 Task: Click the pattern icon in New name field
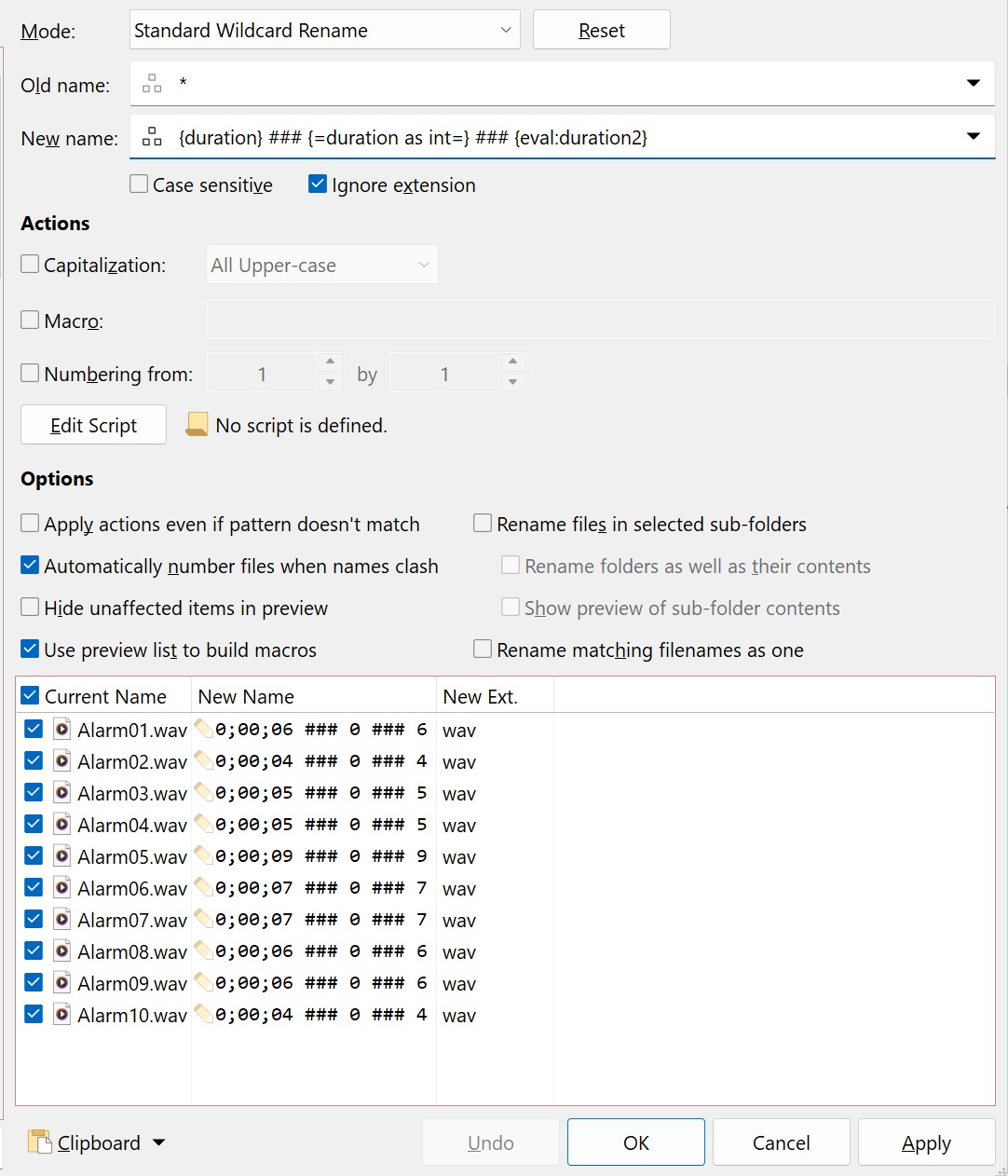pyautogui.click(x=152, y=137)
